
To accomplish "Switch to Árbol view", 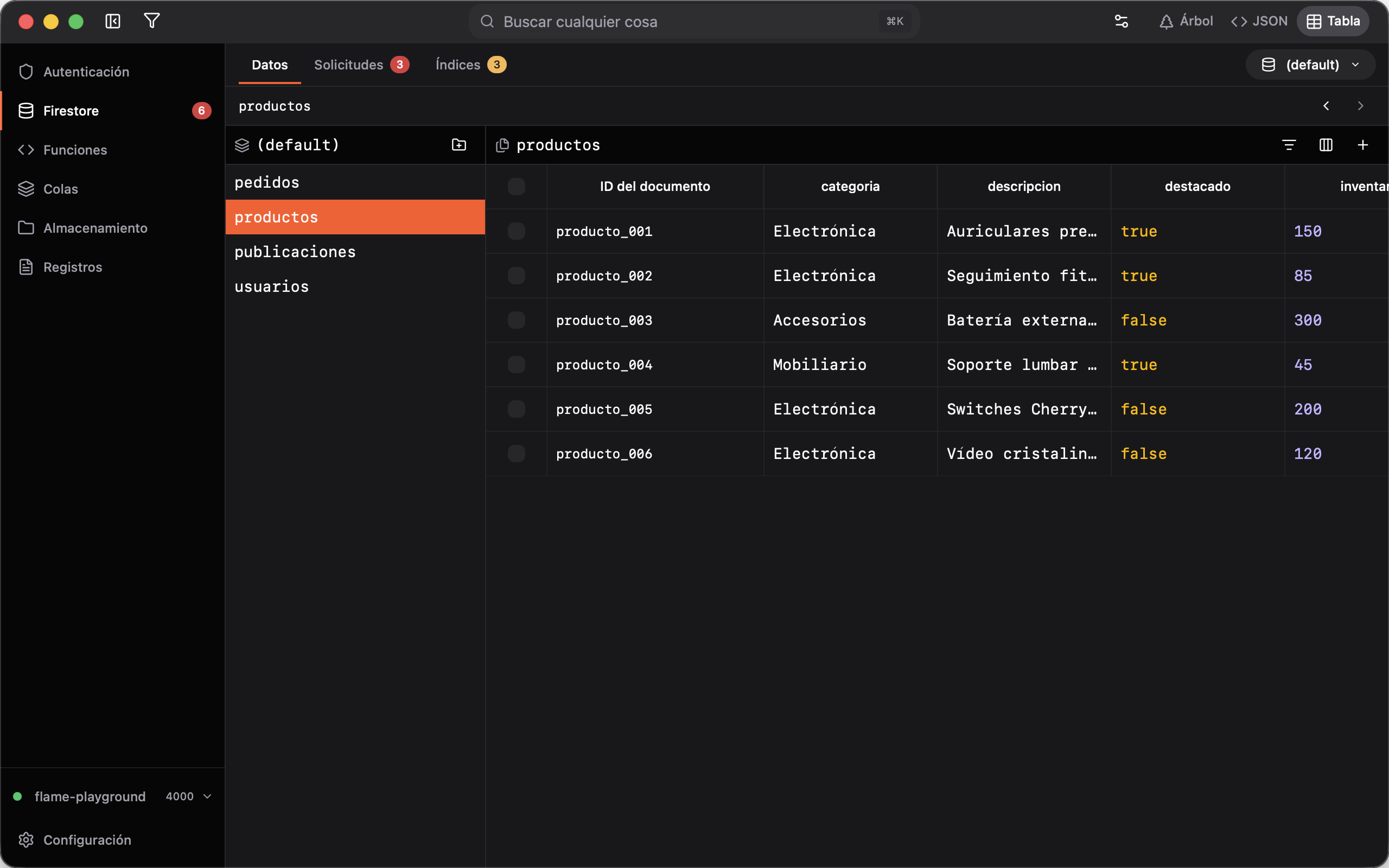I will pos(1186,21).
